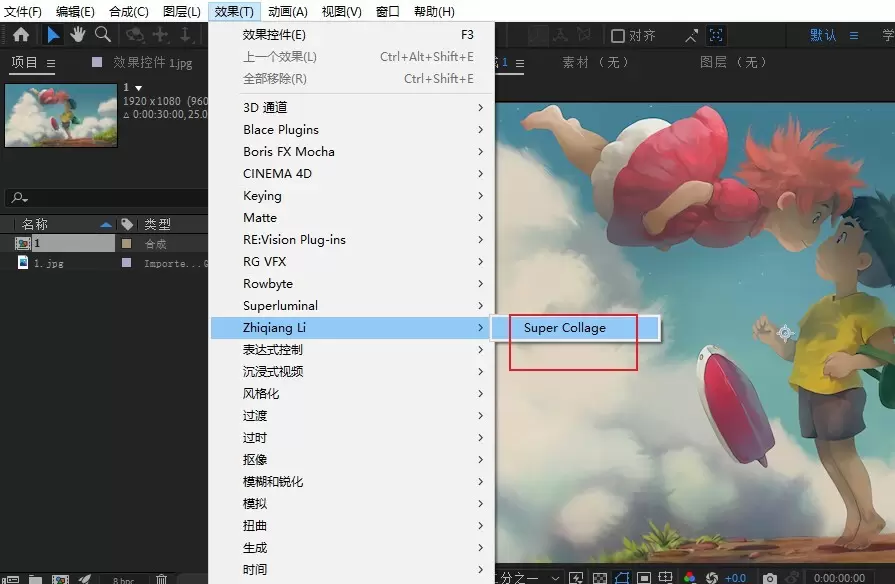Select the Selection arrow tool
This screenshot has width=895, height=584.
click(x=53, y=35)
